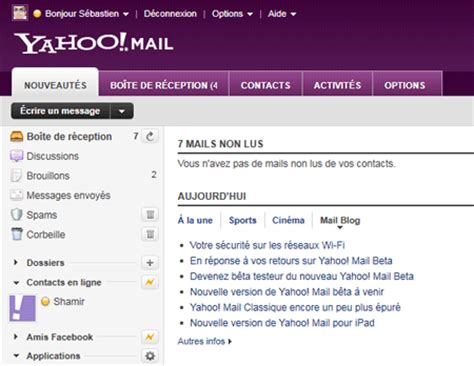This screenshot has height=366, width=474.
Task: Click the Corbeille bin icon
Action: pyautogui.click(x=17, y=234)
